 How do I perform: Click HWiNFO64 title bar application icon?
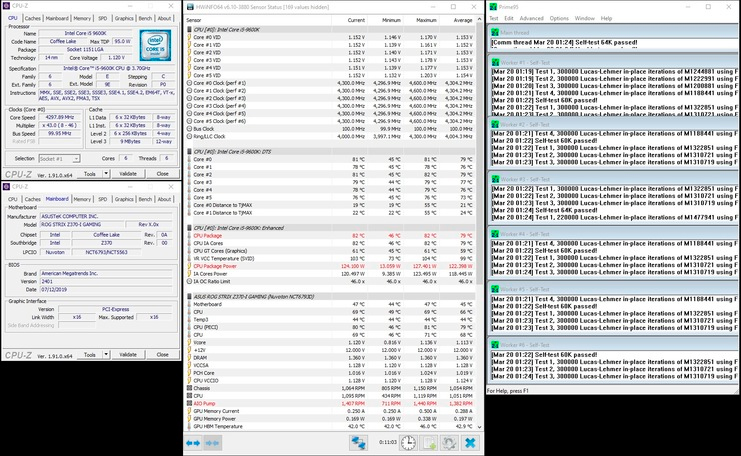pos(190,7)
